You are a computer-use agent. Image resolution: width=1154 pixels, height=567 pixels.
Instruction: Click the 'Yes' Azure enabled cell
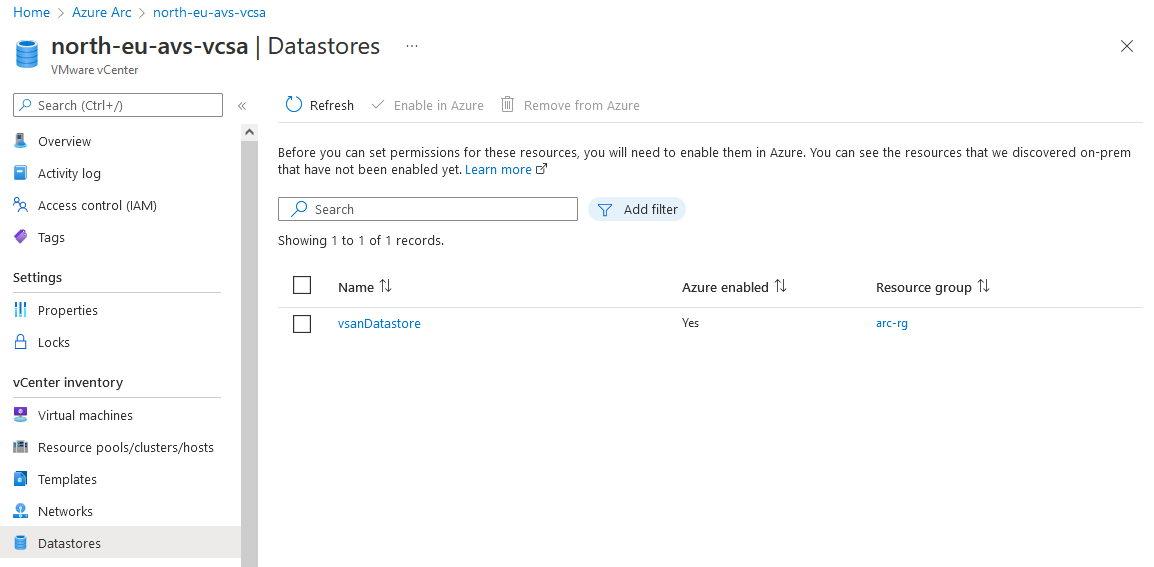(690, 323)
